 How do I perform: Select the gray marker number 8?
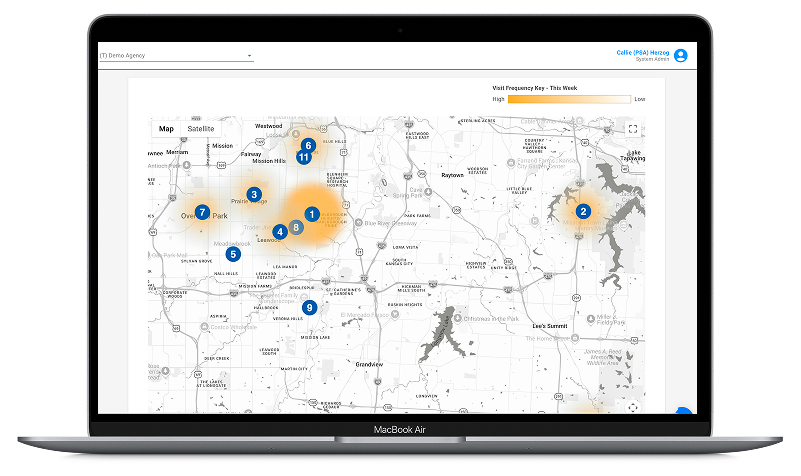click(296, 227)
